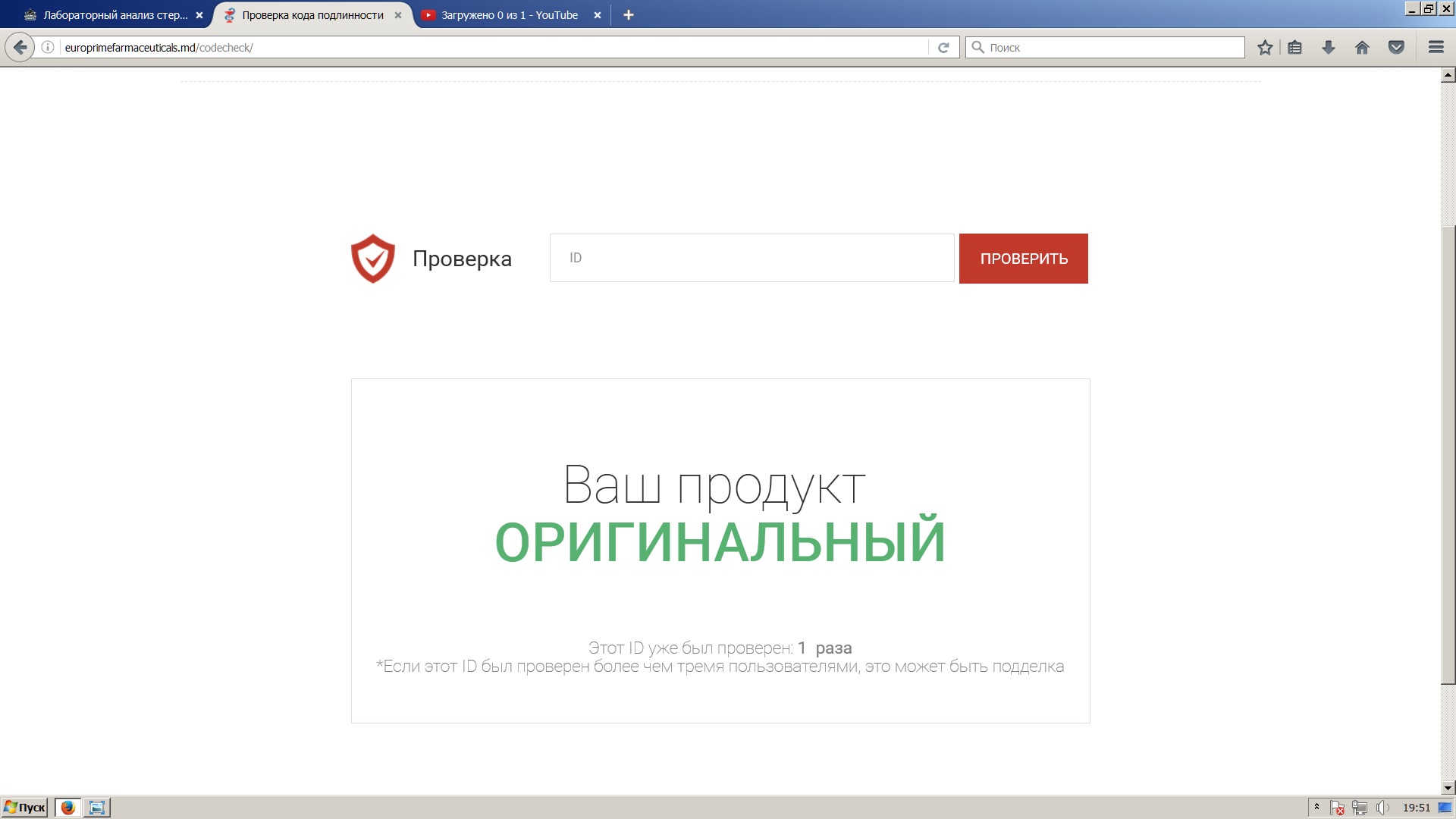Open the downloads arrow icon
Viewport: 1456px width, 819px height.
pos(1329,47)
